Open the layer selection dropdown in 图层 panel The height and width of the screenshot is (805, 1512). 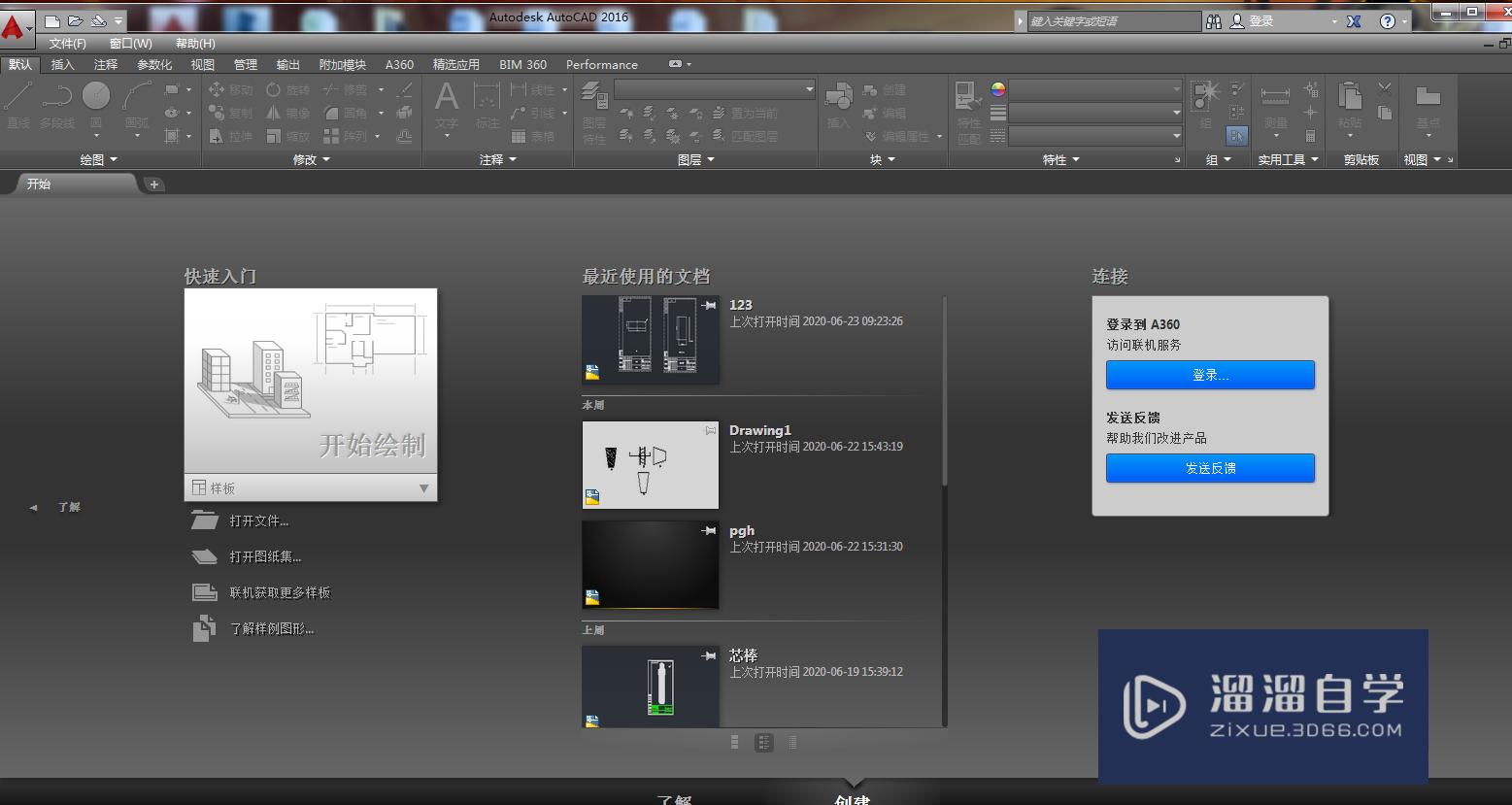coord(715,89)
